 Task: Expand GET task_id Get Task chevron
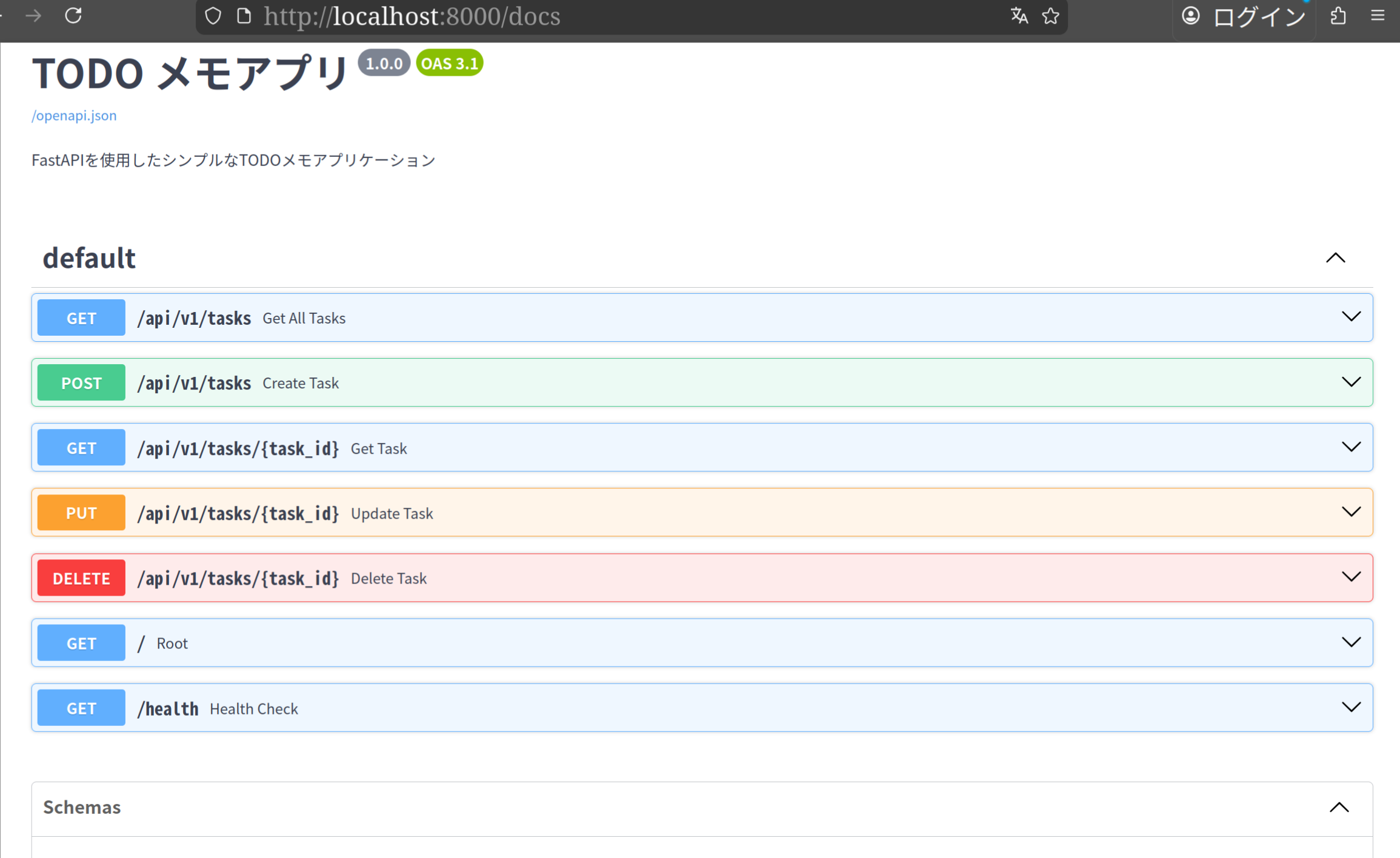(1350, 447)
